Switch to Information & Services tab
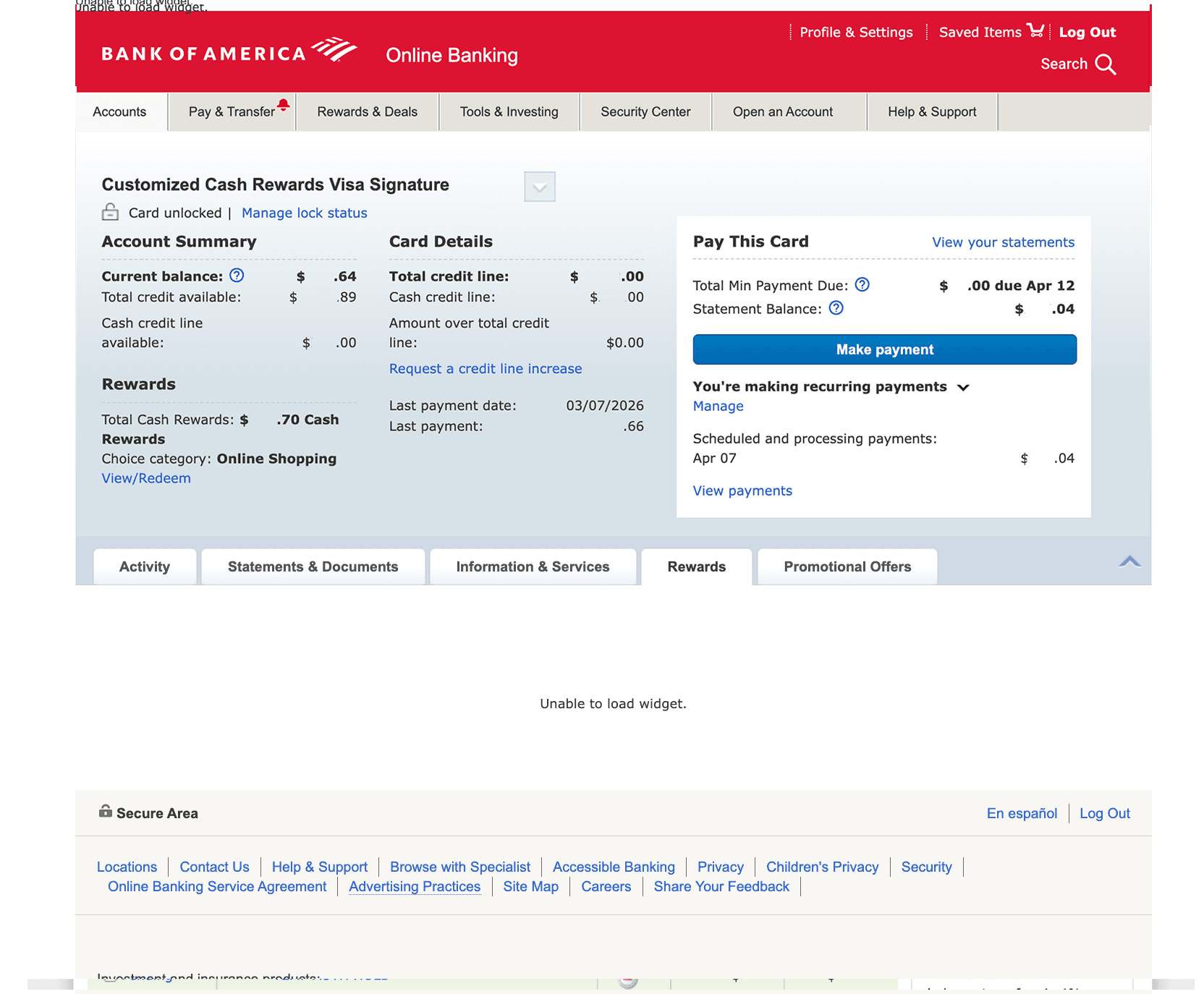This screenshot has width=1204, height=994. click(533, 566)
